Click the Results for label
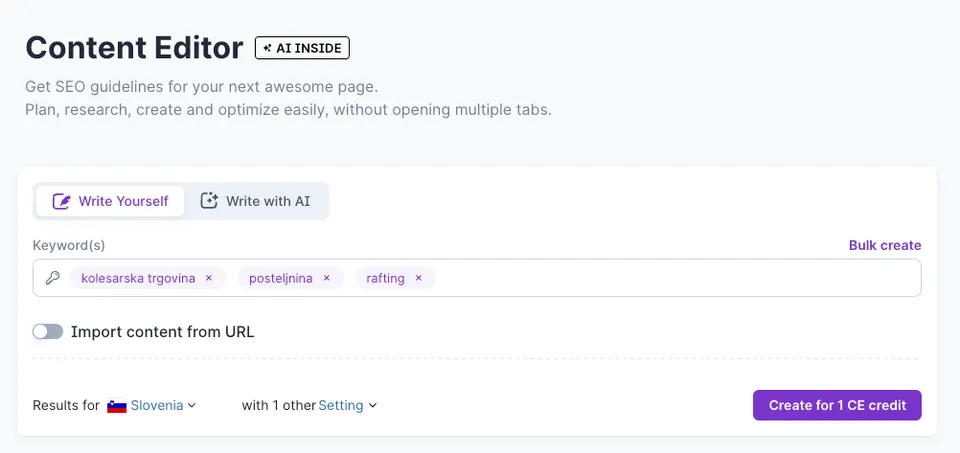960x453 pixels. click(66, 405)
